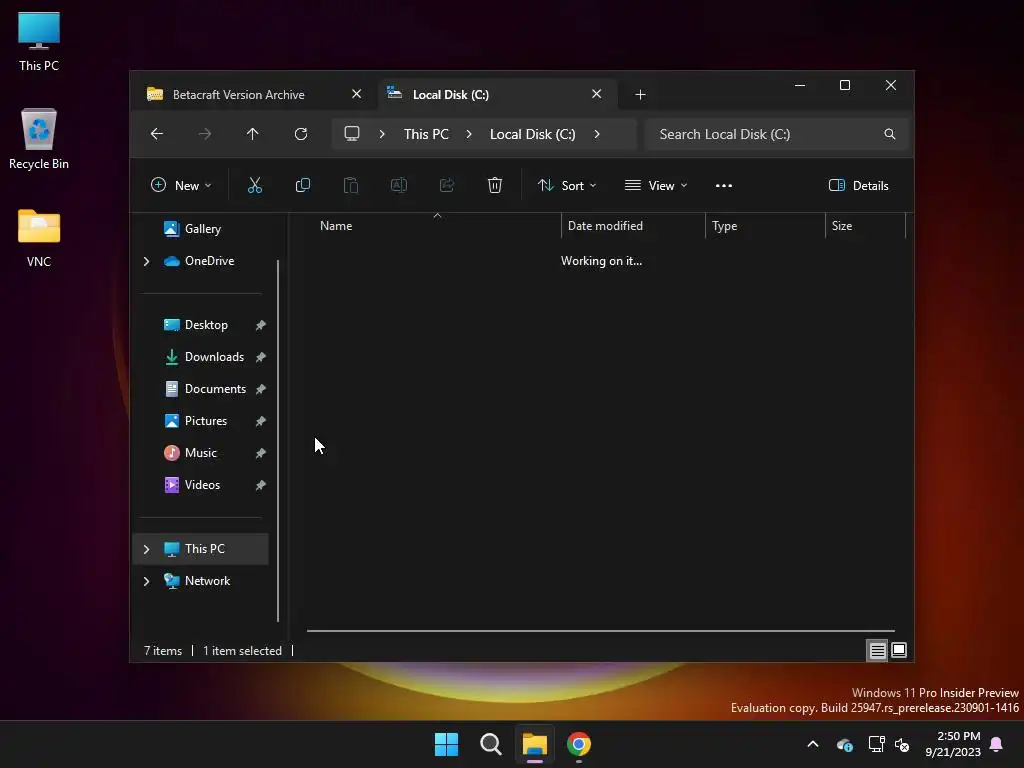Click the Rename icon in toolbar
This screenshot has width=1024, height=768.
coord(398,185)
